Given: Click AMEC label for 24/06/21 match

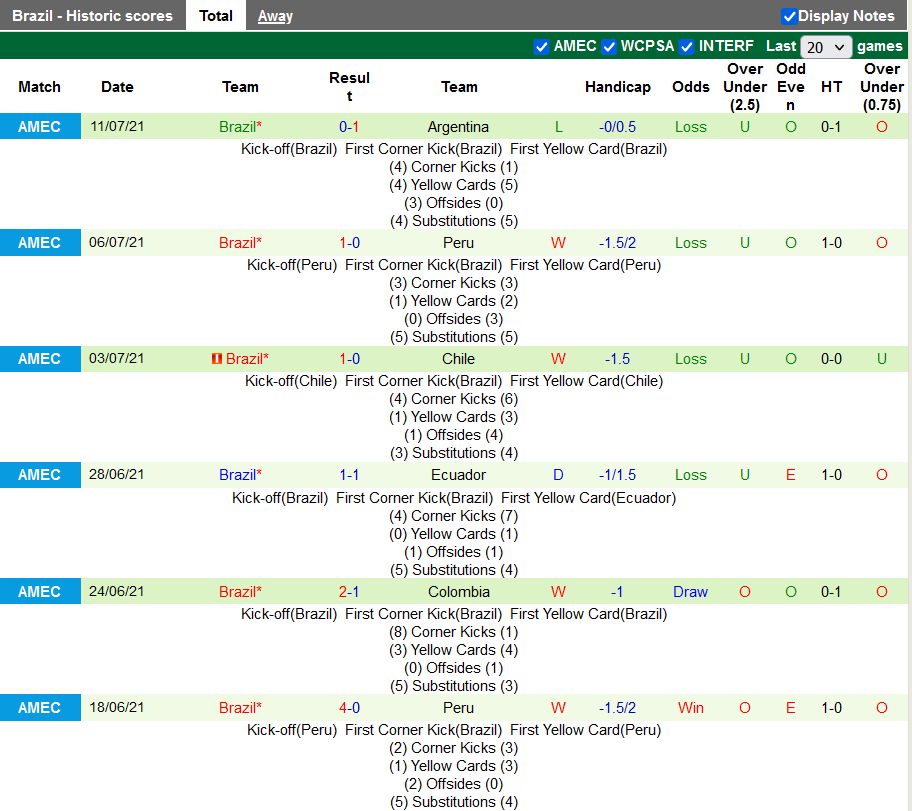Looking at the screenshot, I should pos(40,592).
